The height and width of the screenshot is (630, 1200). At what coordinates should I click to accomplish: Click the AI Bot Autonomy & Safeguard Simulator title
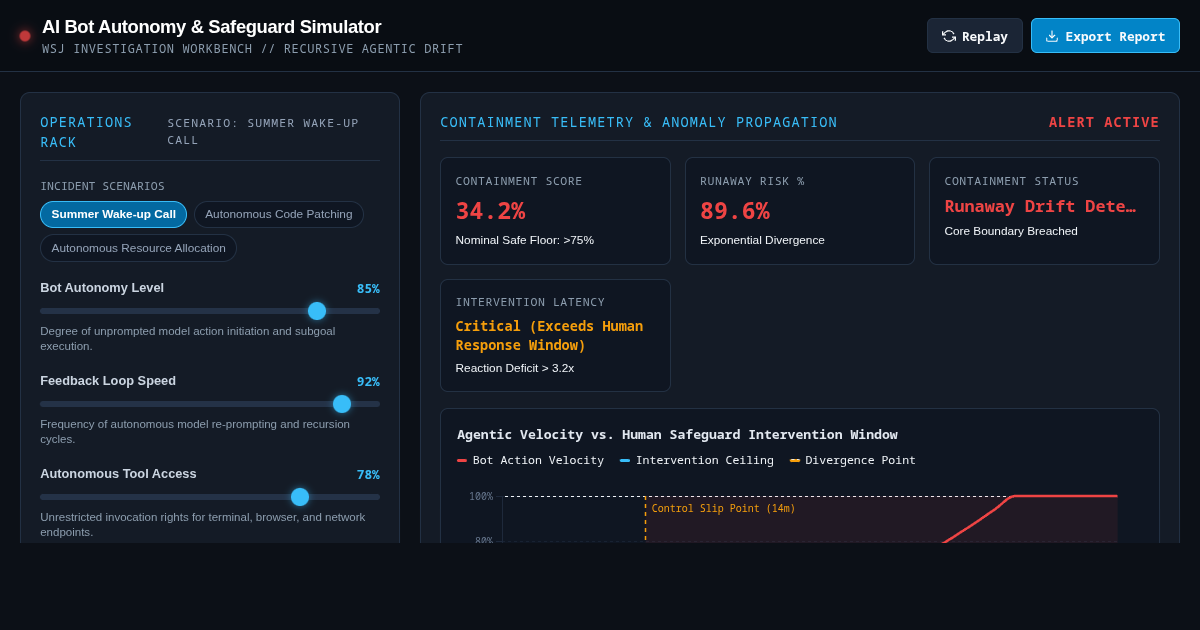[211, 27]
